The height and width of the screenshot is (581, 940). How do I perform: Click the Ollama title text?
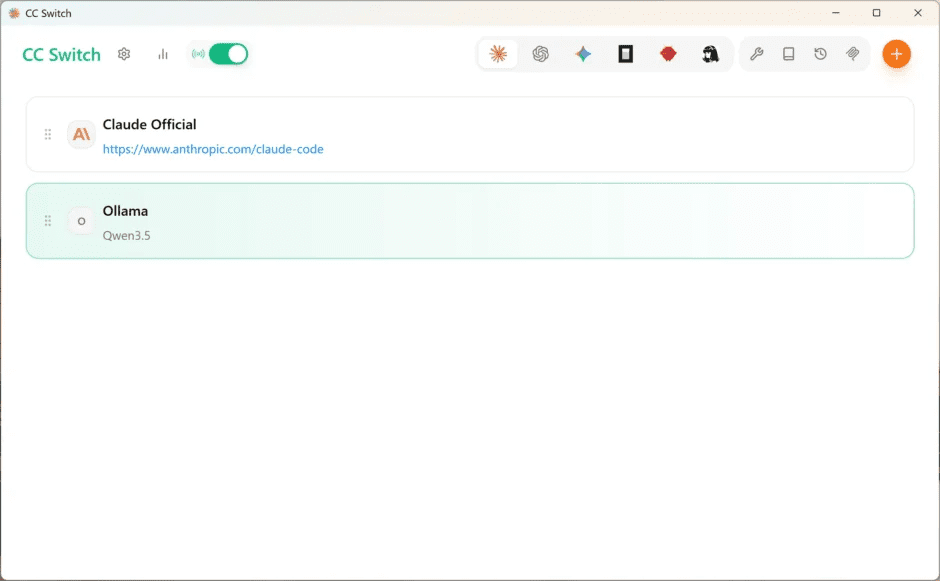[x=125, y=211]
